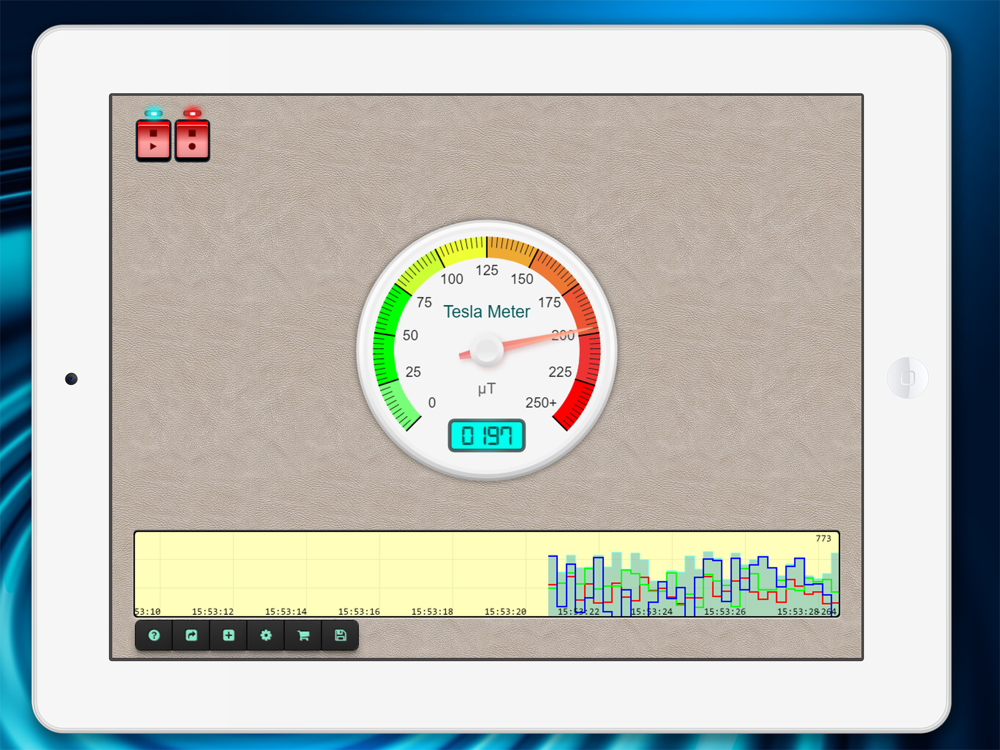Open the shopping cart store icon
The height and width of the screenshot is (750, 1000).
click(303, 635)
